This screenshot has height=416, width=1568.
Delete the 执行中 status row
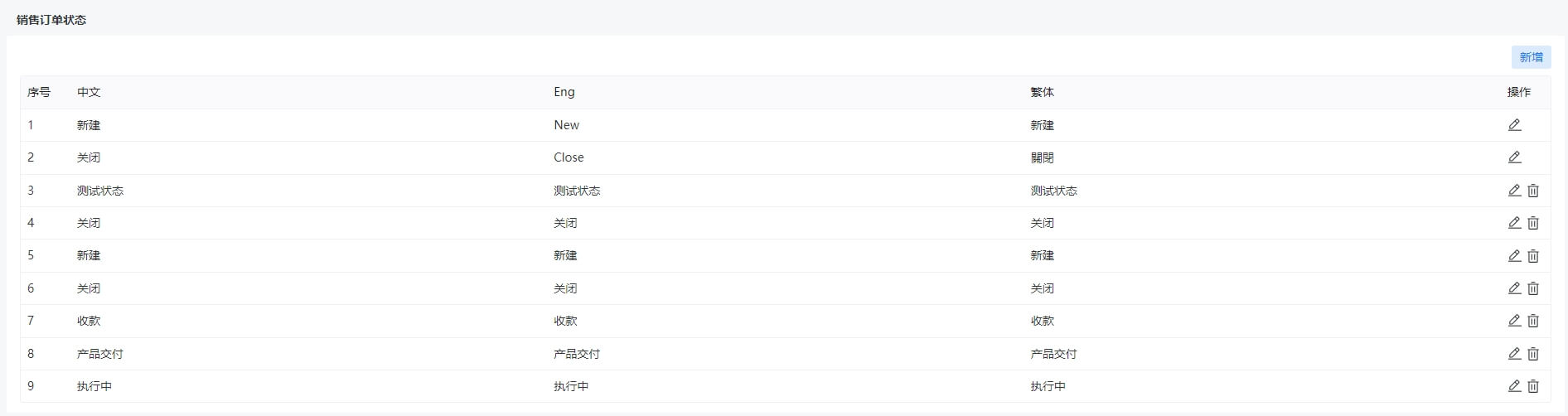click(1533, 386)
